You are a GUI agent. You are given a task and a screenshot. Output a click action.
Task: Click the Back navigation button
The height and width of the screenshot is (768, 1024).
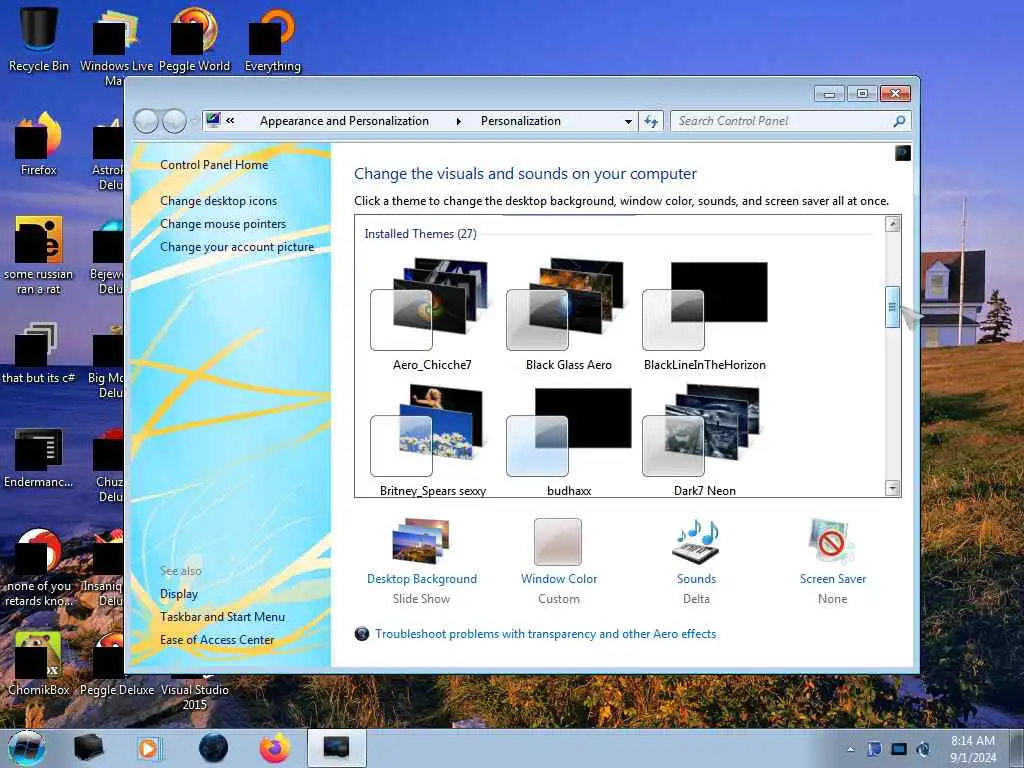[x=146, y=121]
